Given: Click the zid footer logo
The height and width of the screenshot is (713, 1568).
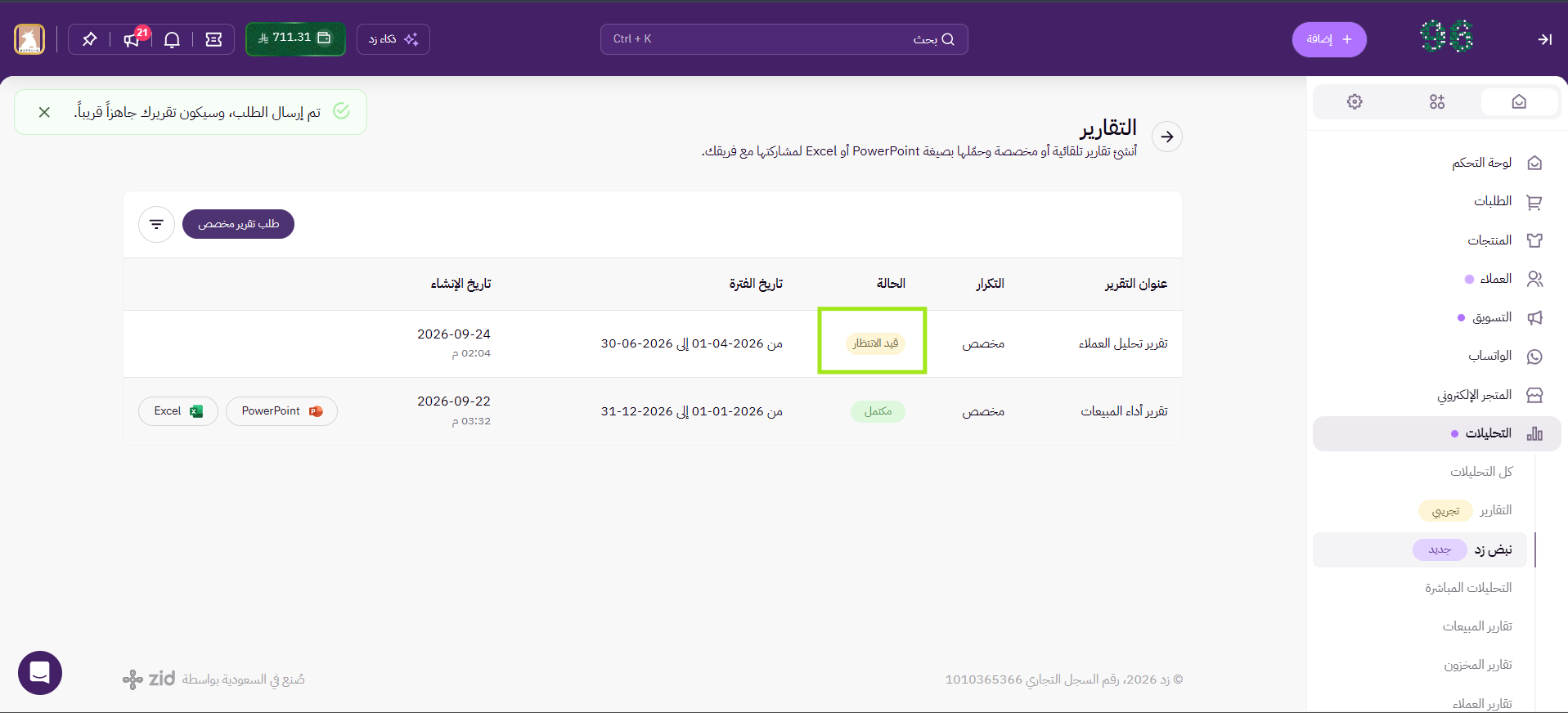Looking at the screenshot, I should coord(149,679).
